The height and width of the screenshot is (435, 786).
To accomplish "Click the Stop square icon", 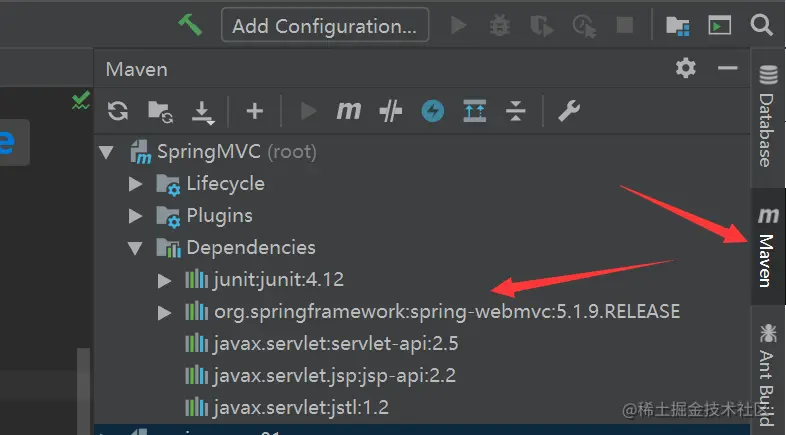I will tap(625, 25).
